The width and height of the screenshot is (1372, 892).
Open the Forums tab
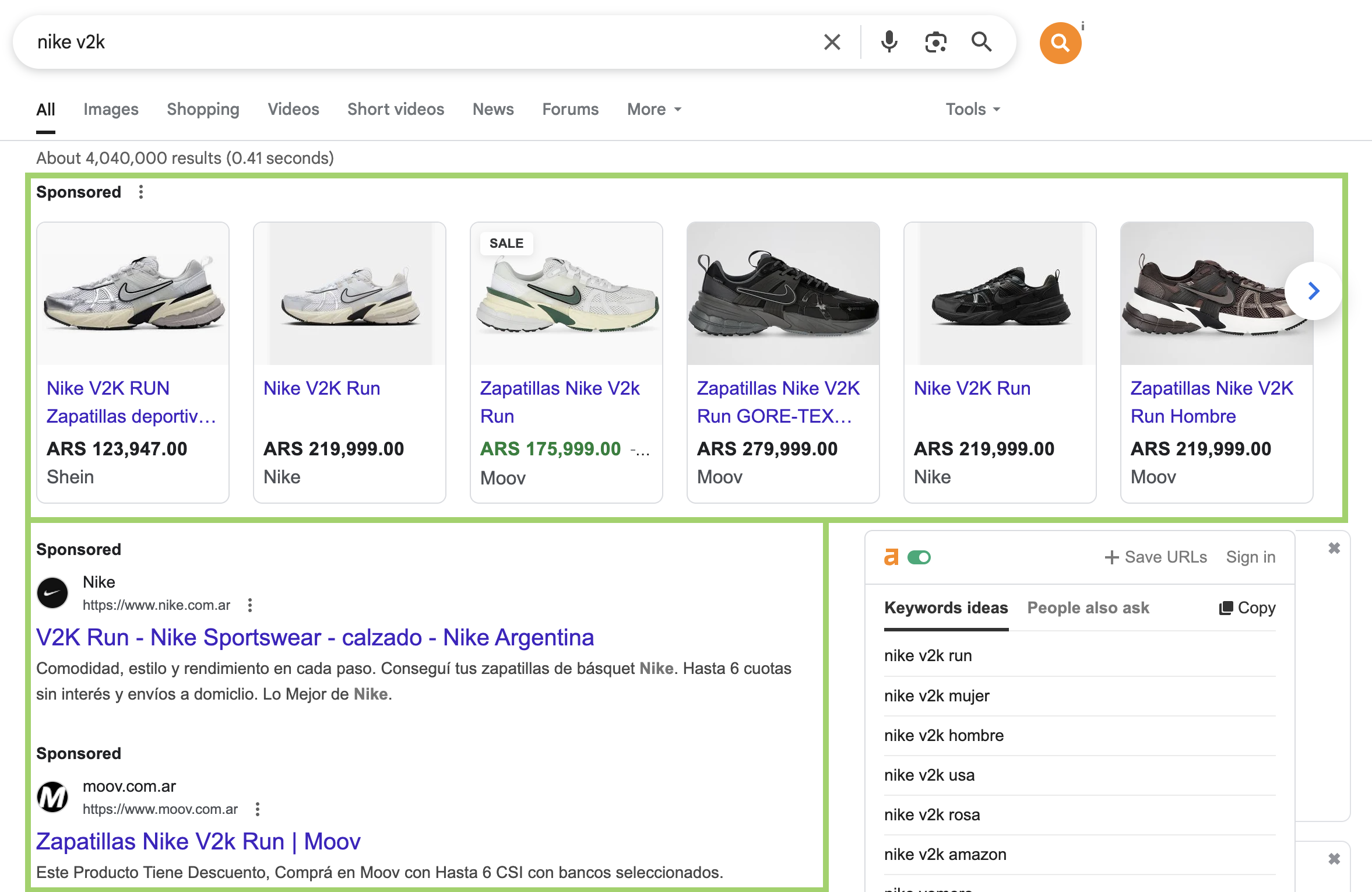(570, 109)
